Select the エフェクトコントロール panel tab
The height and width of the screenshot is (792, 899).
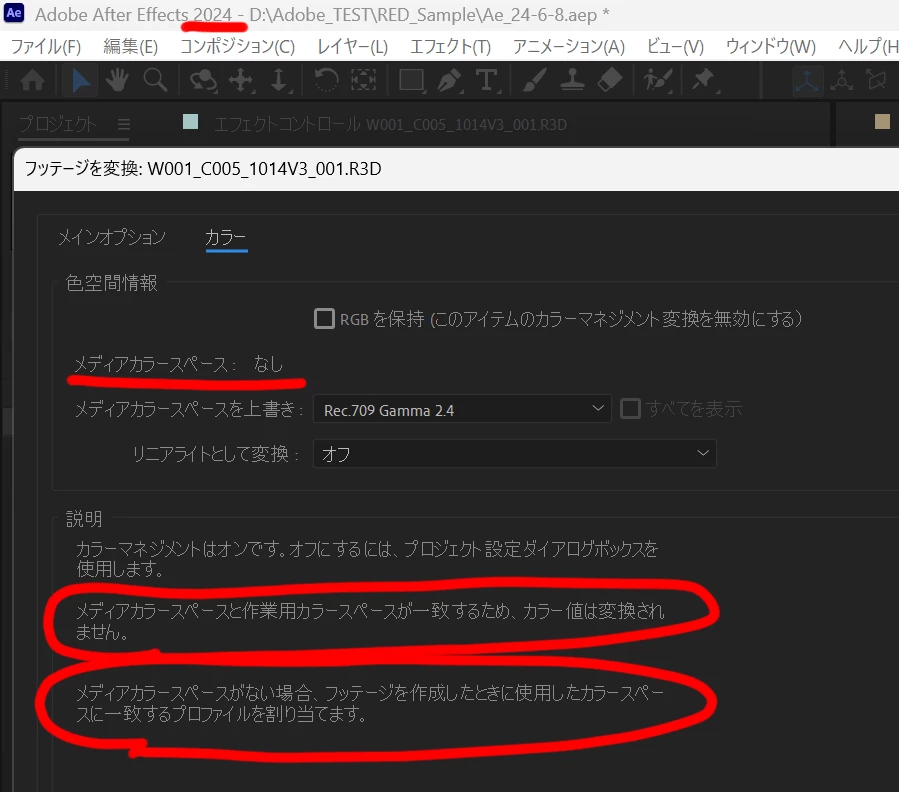(390, 124)
